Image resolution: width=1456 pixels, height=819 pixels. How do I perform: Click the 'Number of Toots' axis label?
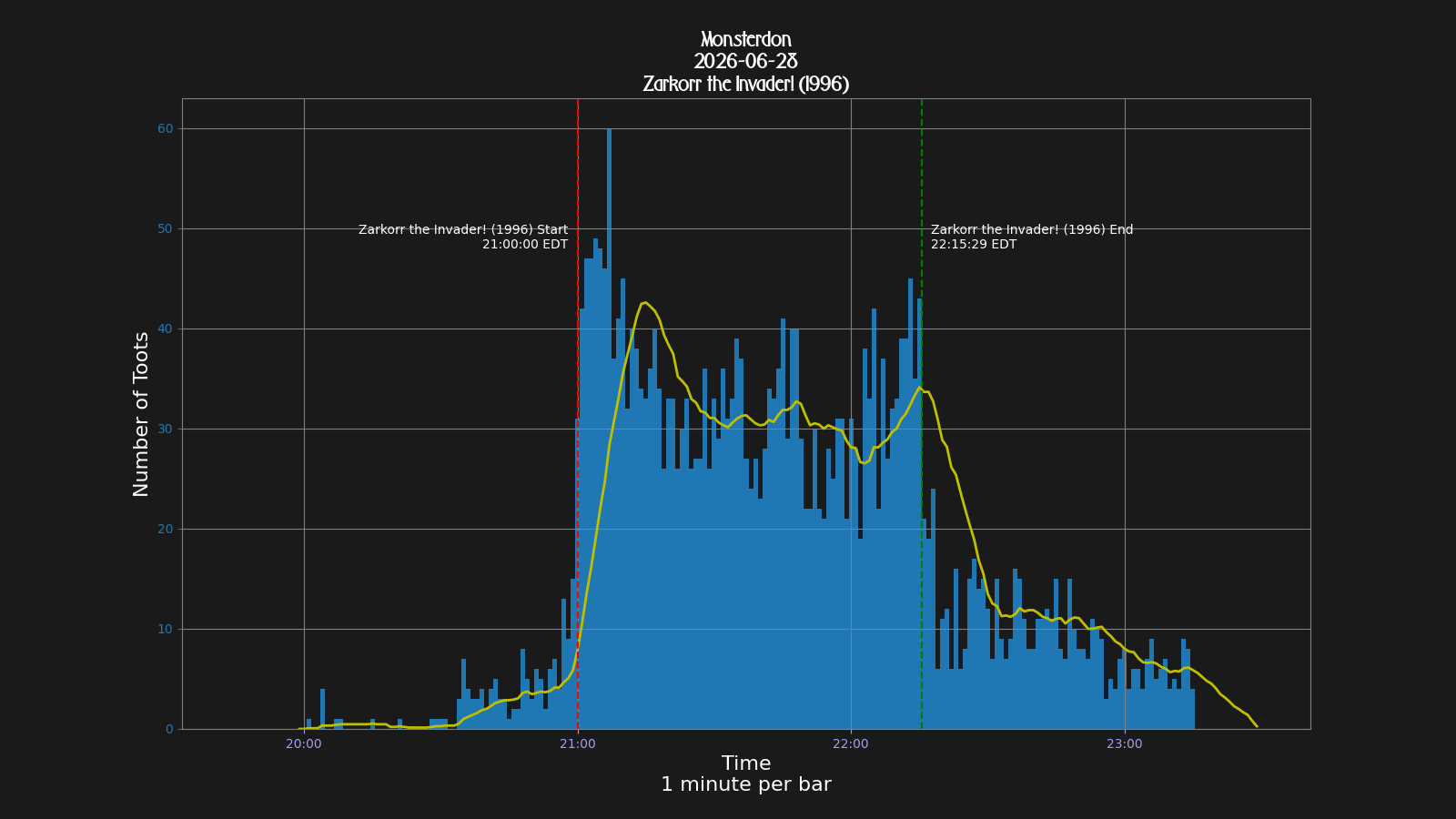tap(141, 414)
